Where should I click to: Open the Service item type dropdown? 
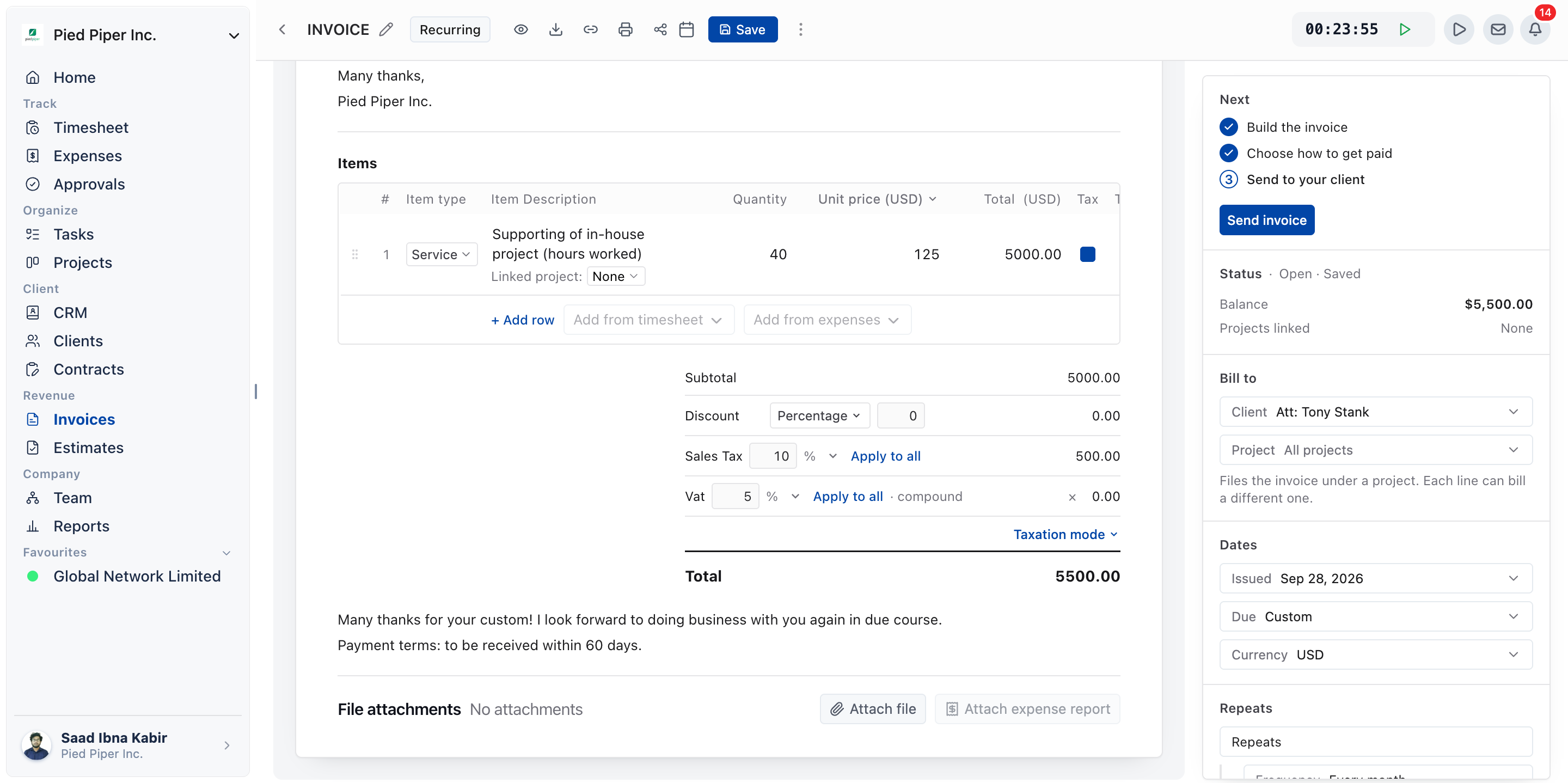pyautogui.click(x=442, y=254)
